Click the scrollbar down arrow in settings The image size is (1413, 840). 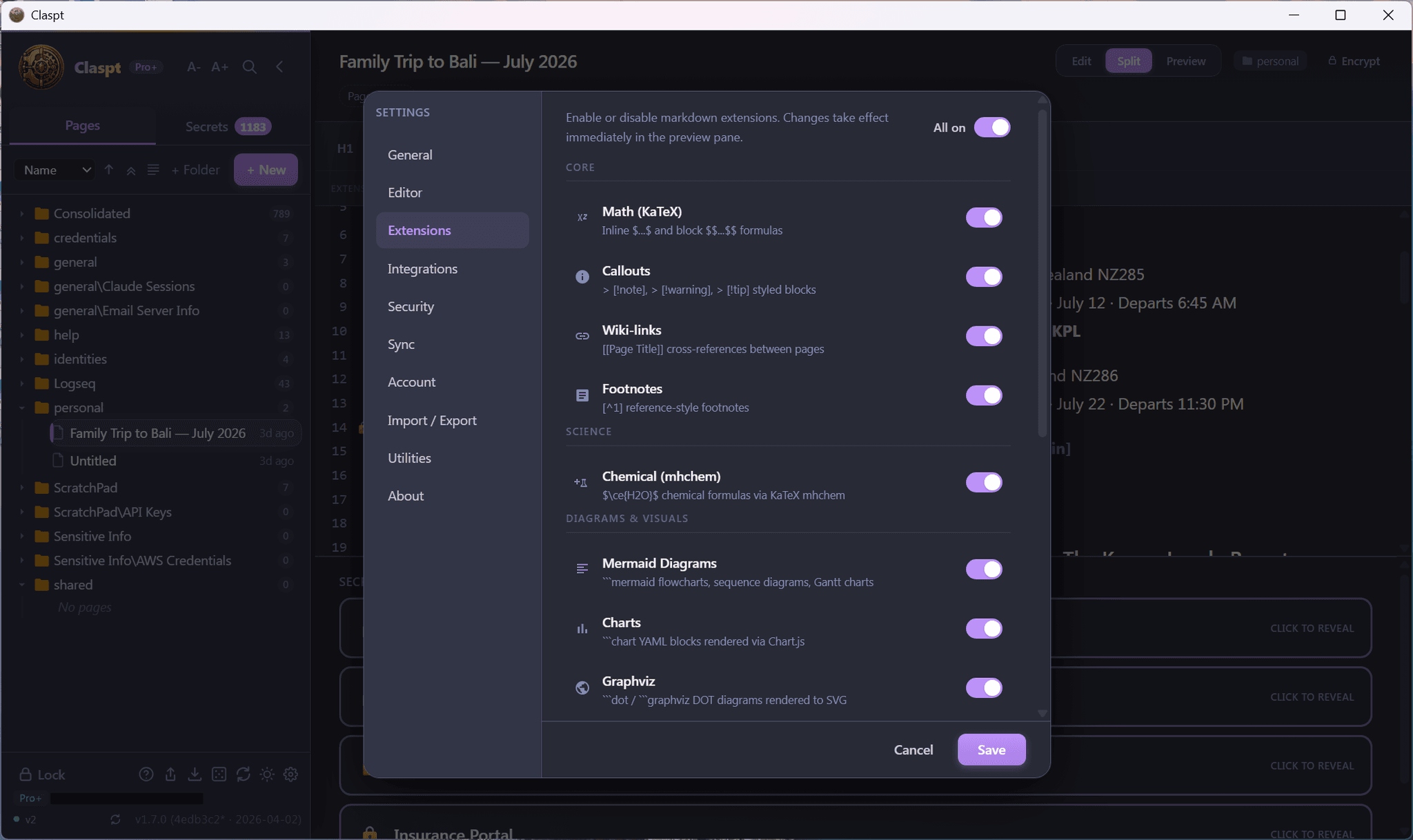(1042, 714)
